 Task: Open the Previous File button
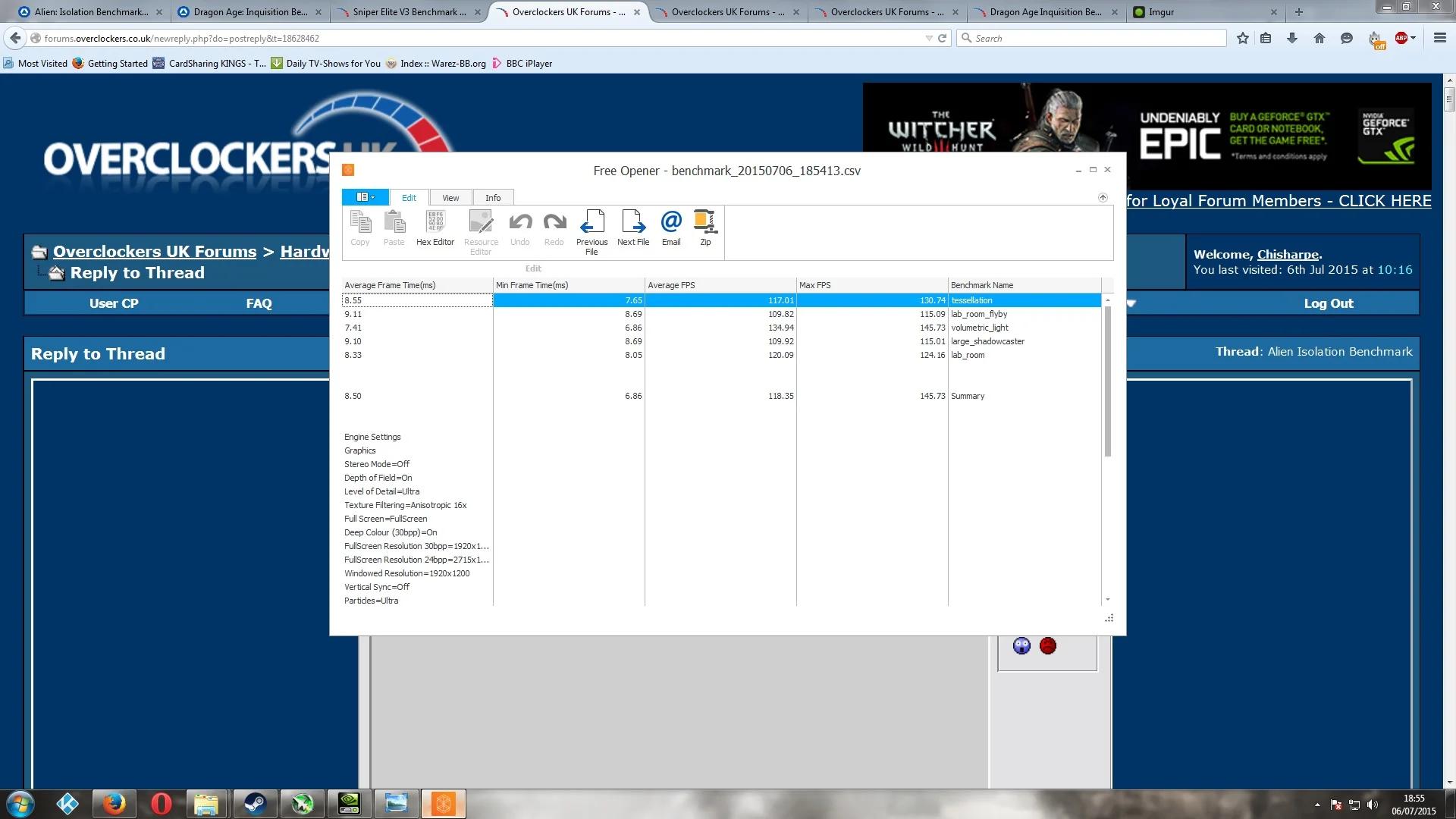[591, 232]
